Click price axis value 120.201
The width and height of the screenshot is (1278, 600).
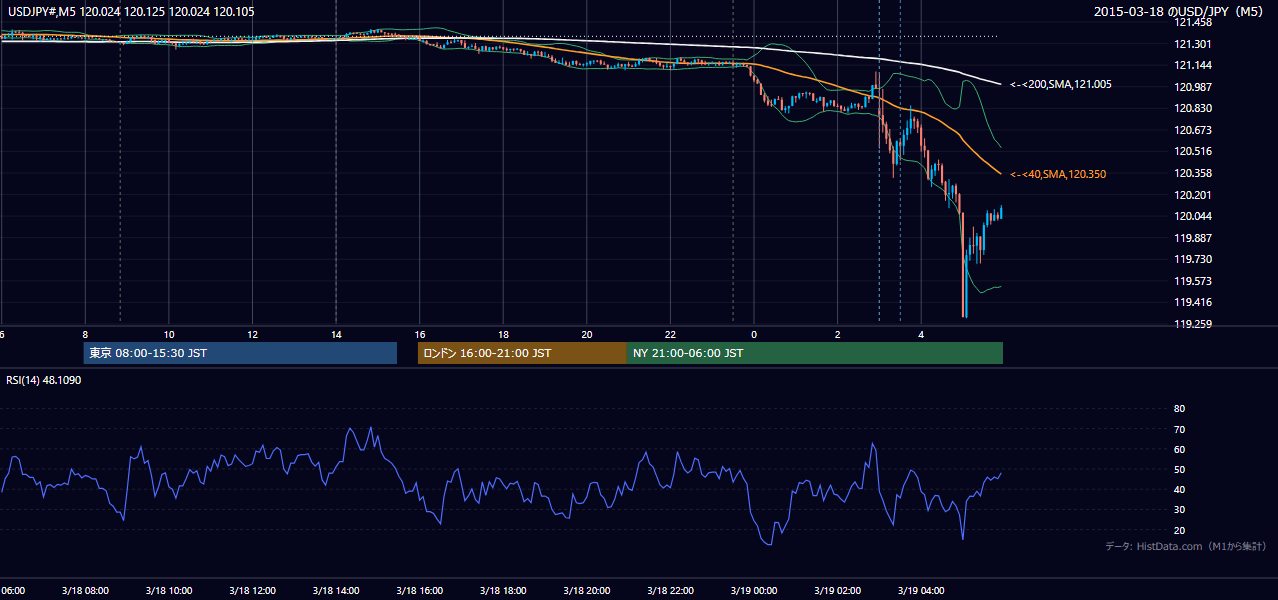coord(1192,195)
